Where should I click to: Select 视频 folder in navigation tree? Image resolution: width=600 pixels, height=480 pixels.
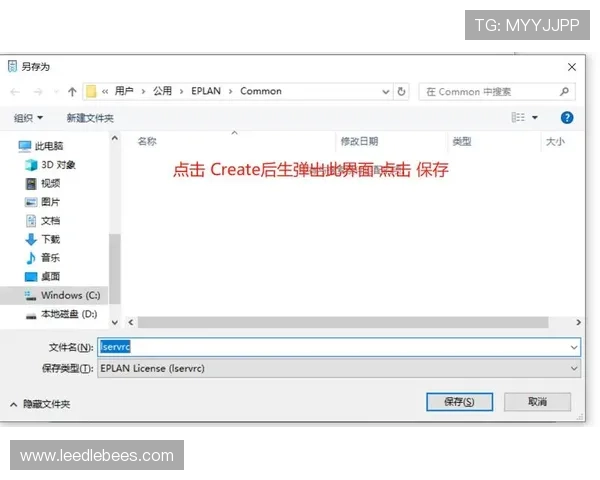42,183
